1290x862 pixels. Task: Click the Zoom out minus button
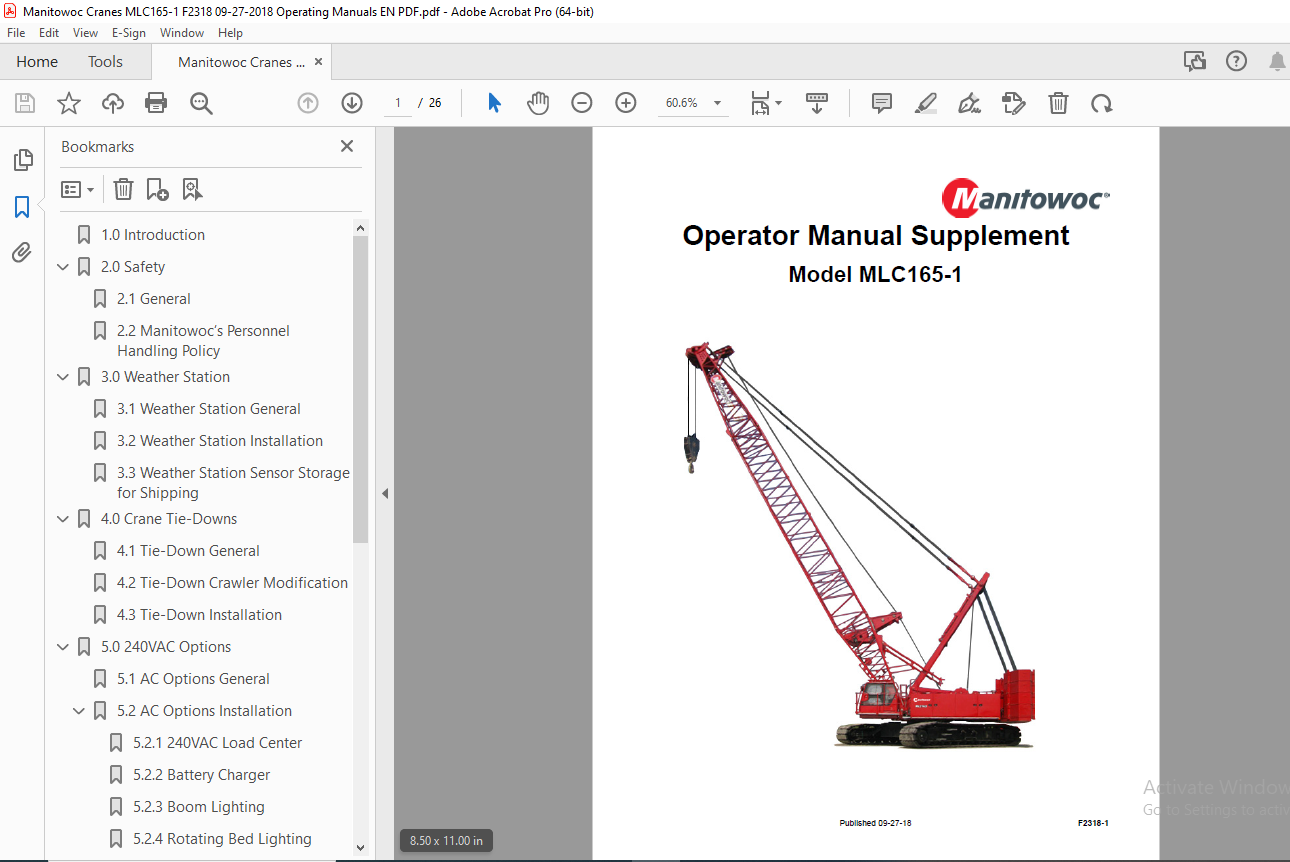click(582, 103)
